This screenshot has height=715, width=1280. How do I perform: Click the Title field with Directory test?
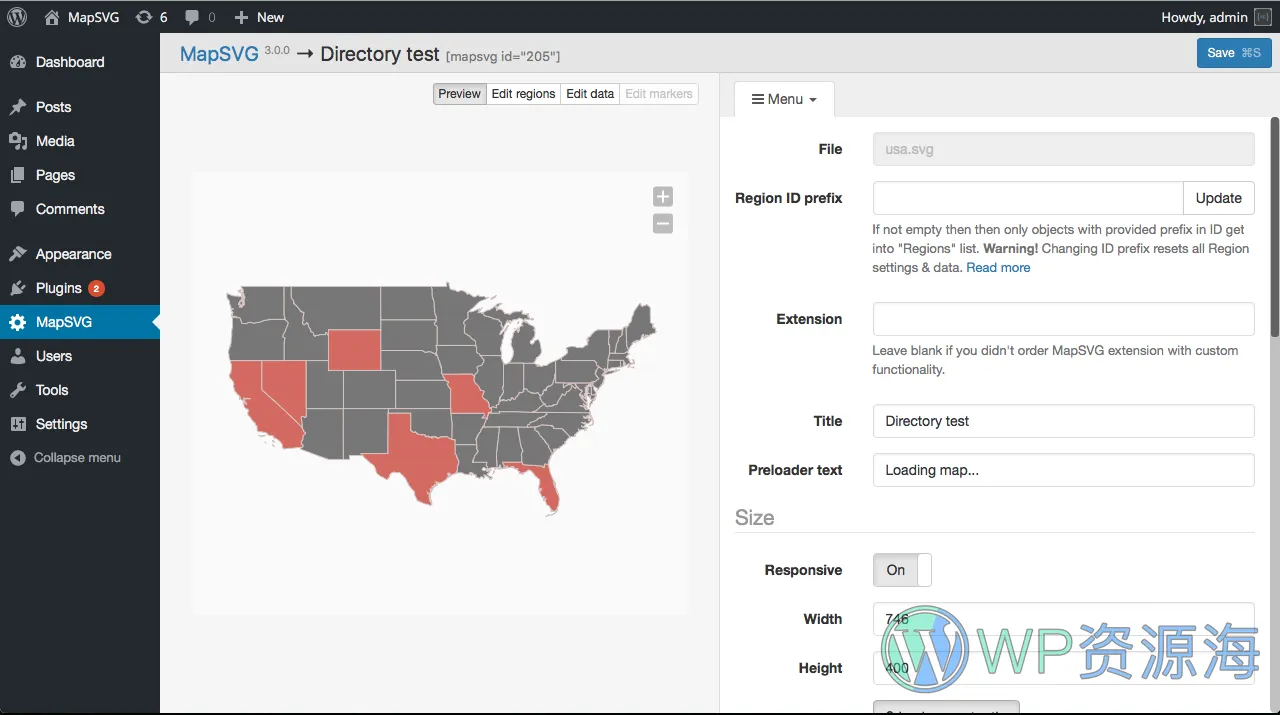tap(1064, 421)
